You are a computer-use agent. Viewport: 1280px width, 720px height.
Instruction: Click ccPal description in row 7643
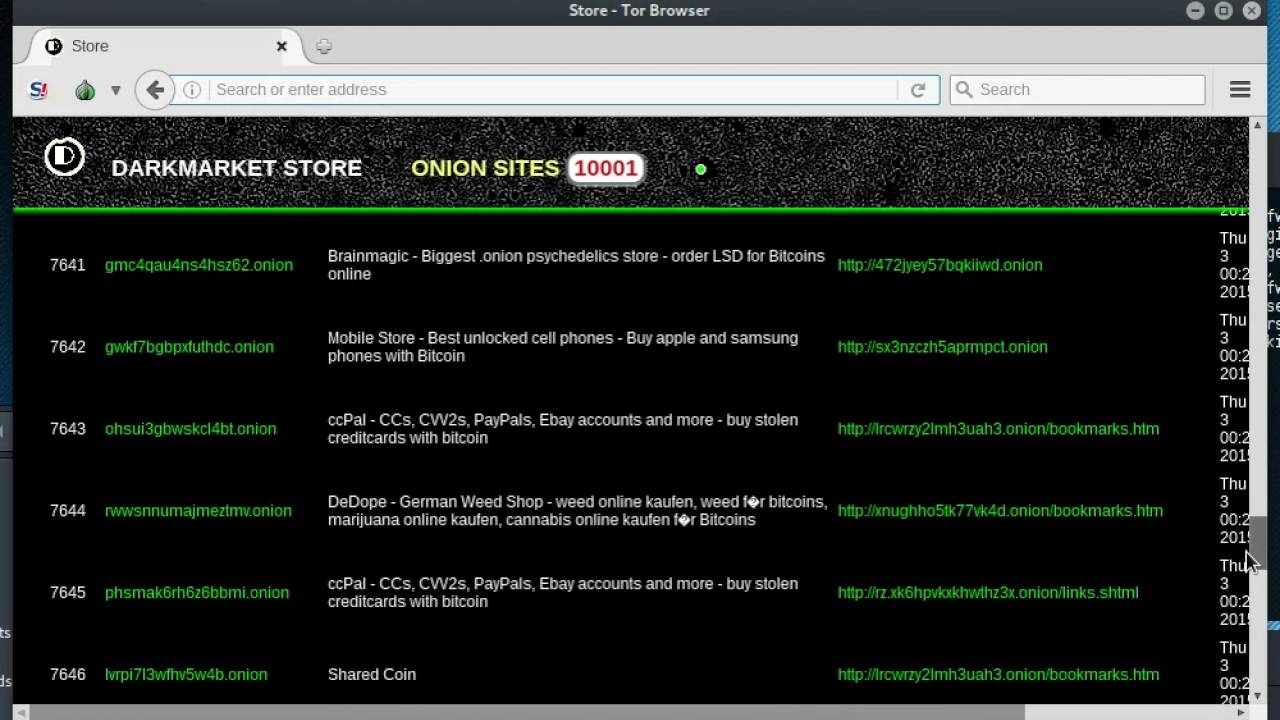coord(563,429)
